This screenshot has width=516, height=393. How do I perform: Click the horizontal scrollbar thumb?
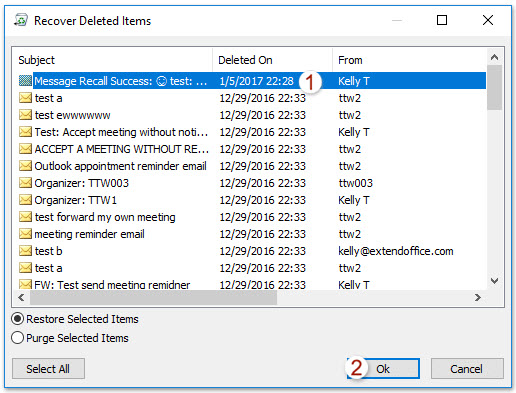pyautogui.click(x=153, y=297)
